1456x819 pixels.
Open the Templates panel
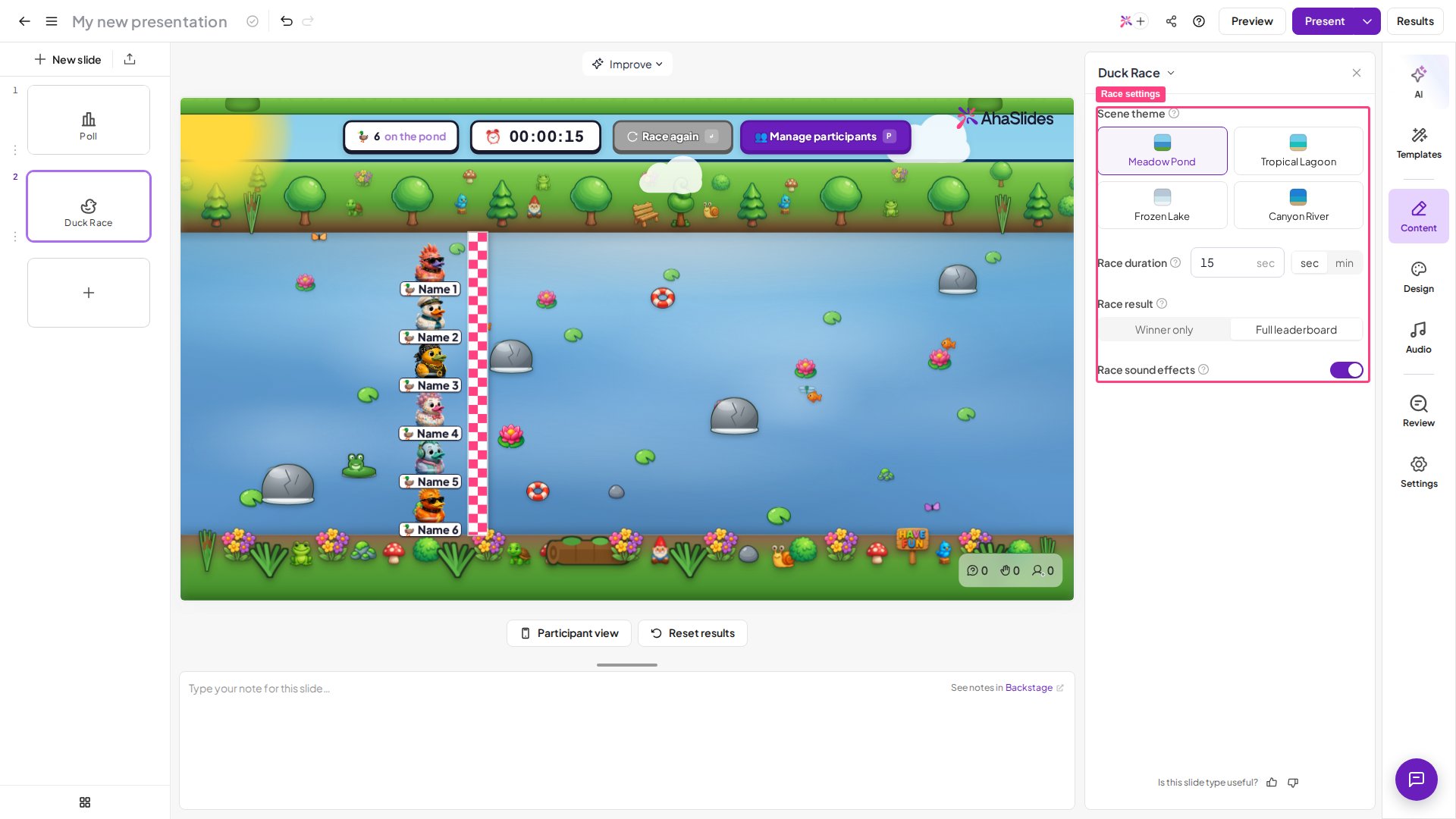(1418, 143)
